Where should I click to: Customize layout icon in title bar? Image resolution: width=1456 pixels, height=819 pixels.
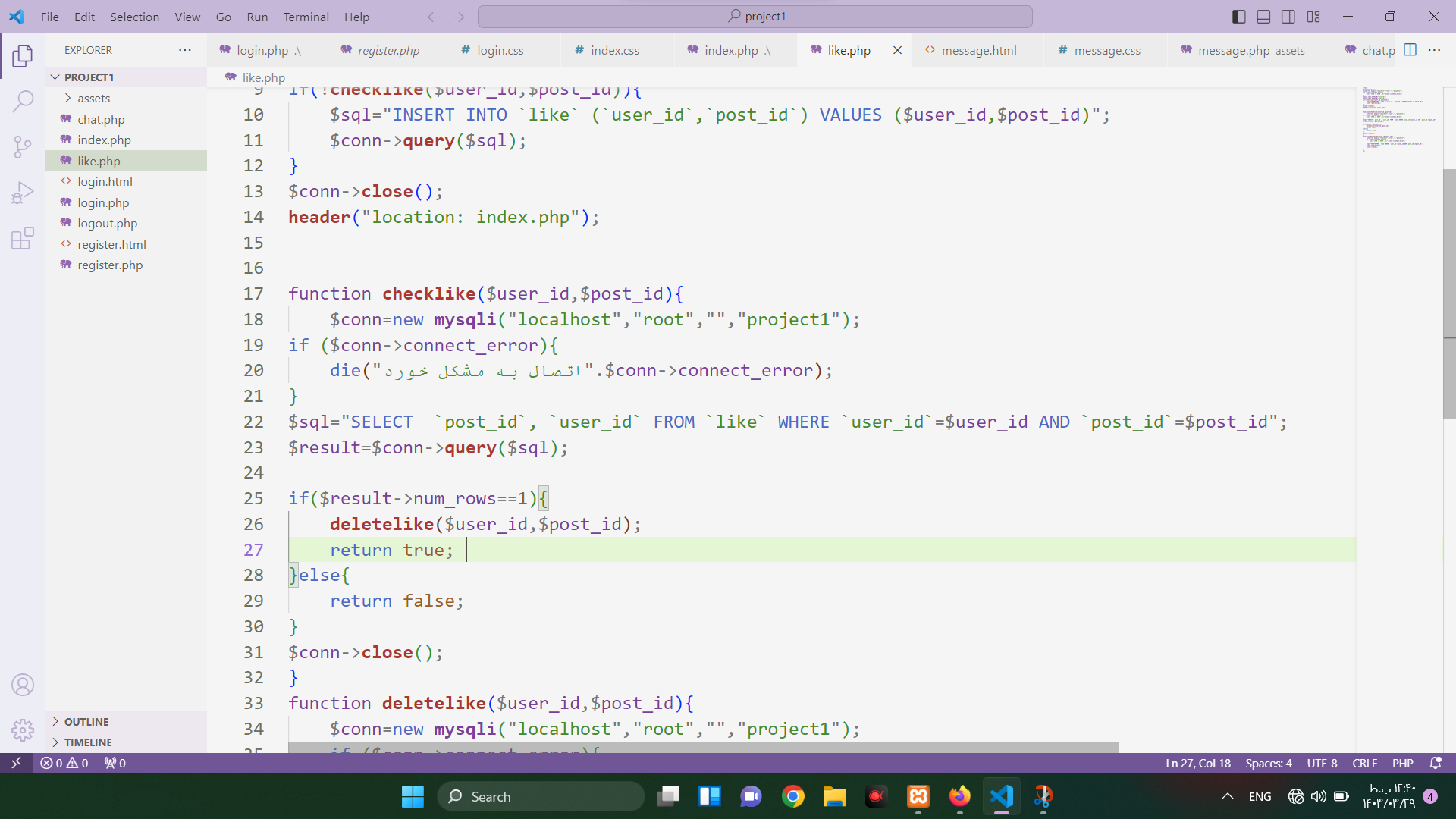click(x=1313, y=17)
